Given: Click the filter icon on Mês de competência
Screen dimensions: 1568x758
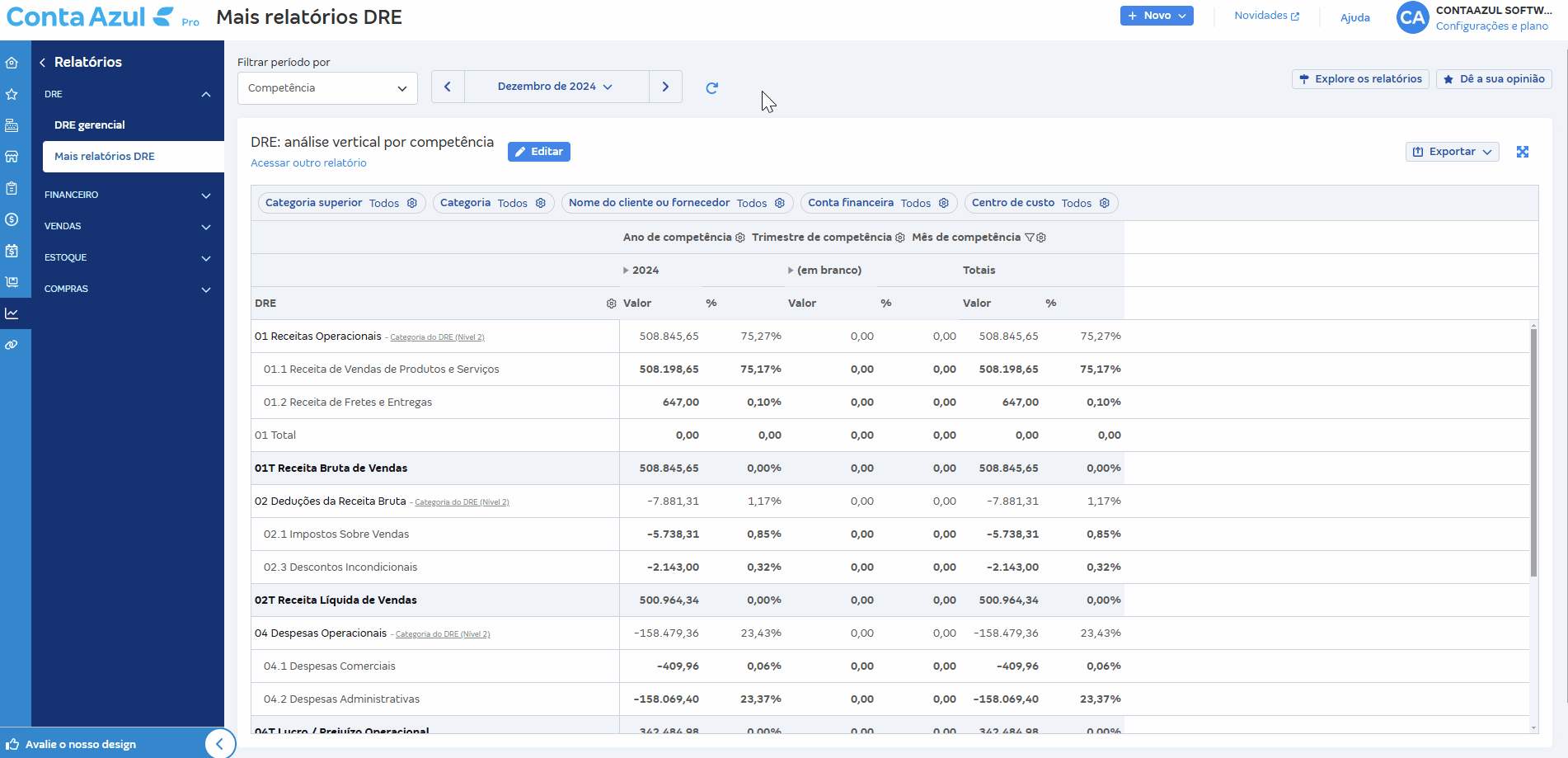Looking at the screenshot, I should coord(1029,238).
